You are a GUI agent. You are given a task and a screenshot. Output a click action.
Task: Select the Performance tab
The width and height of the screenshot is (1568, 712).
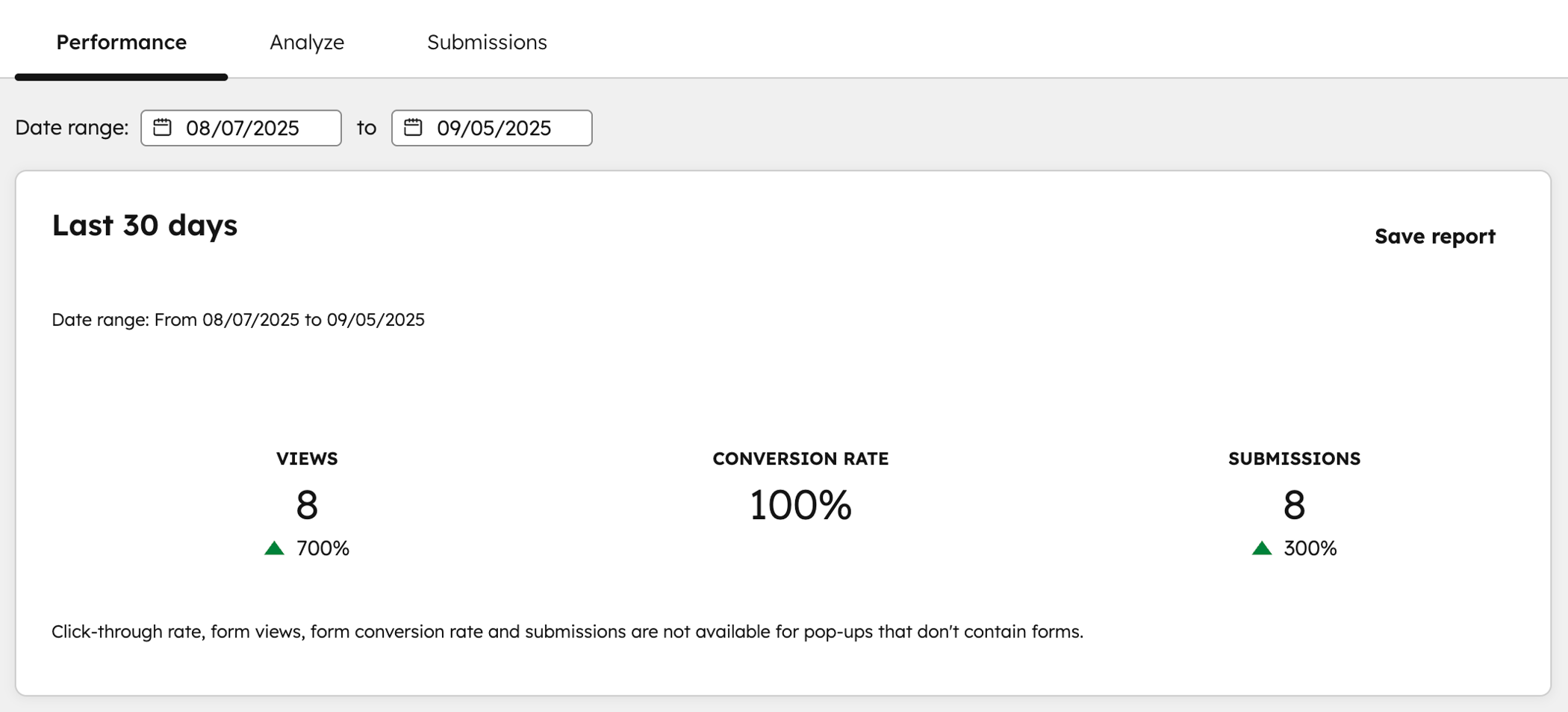pyautogui.click(x=121, y=42)
